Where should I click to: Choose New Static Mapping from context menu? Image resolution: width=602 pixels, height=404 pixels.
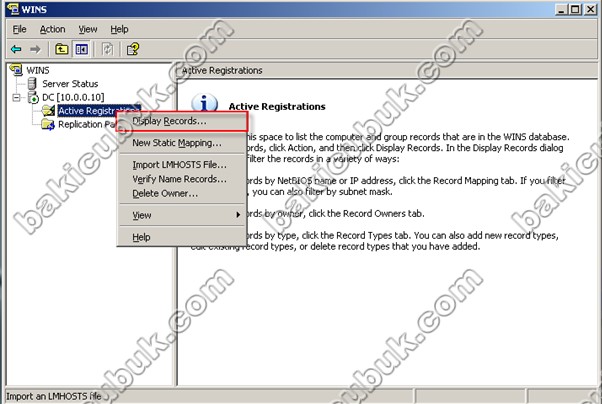[x=182, y=143]
